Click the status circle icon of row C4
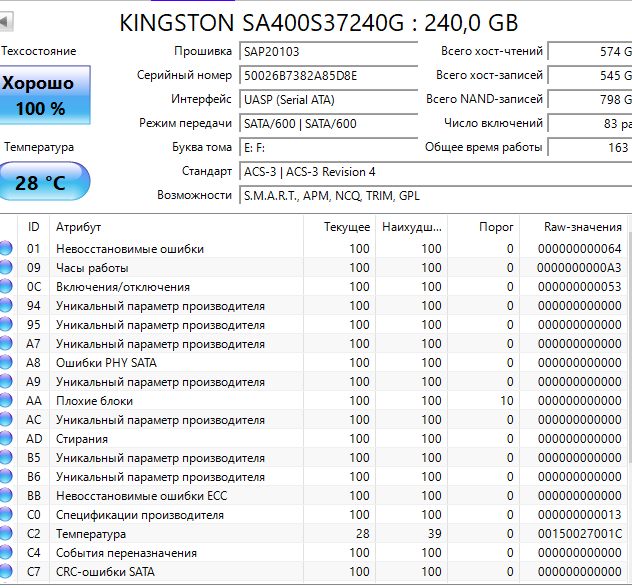The height and width of the screenshot is (588, 632). tap(6, 553)
